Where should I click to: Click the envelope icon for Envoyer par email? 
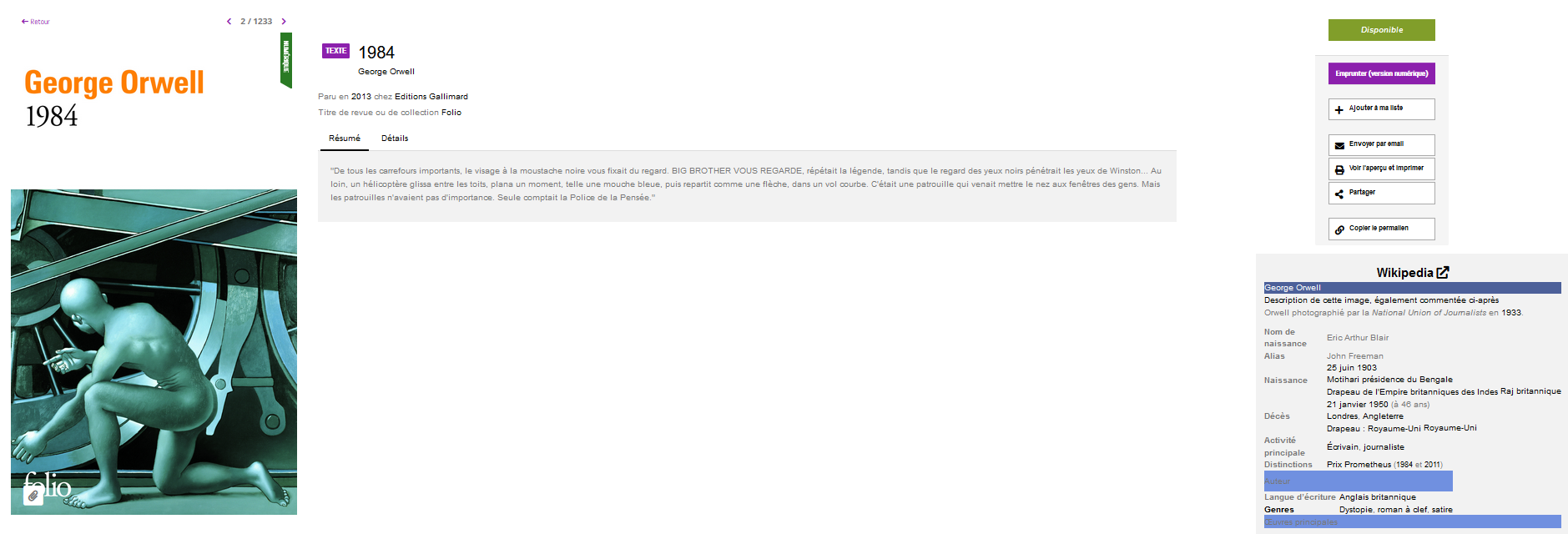(x=1339, y=145)
